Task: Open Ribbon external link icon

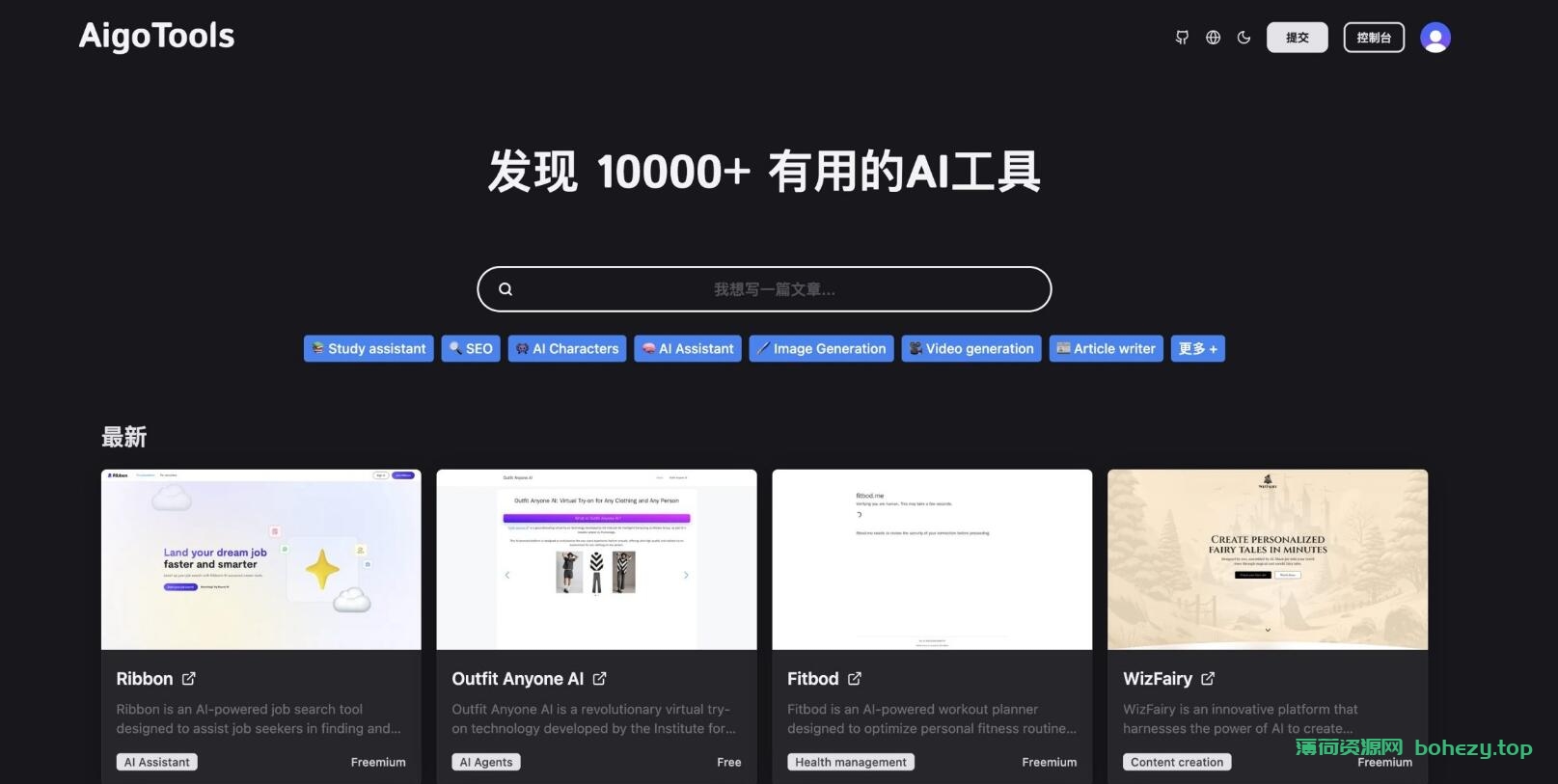Action: coord(189,679)
